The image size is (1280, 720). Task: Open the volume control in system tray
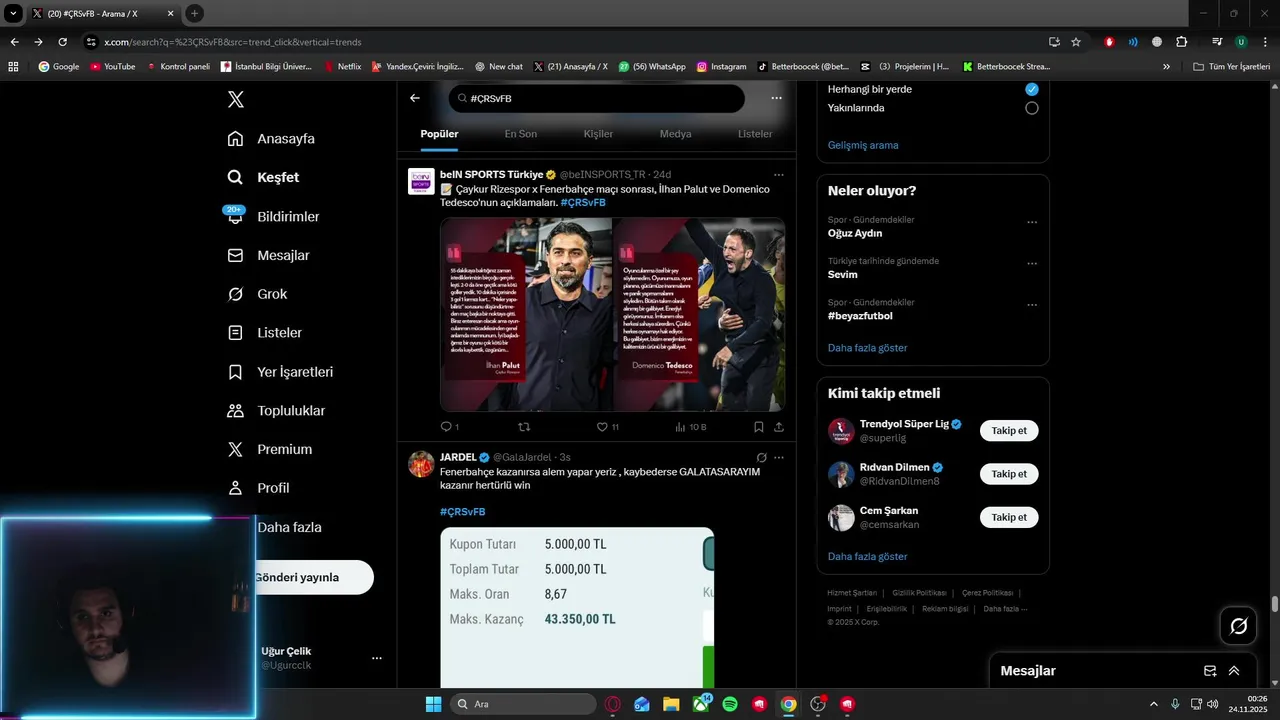[x=1212, y=704]
